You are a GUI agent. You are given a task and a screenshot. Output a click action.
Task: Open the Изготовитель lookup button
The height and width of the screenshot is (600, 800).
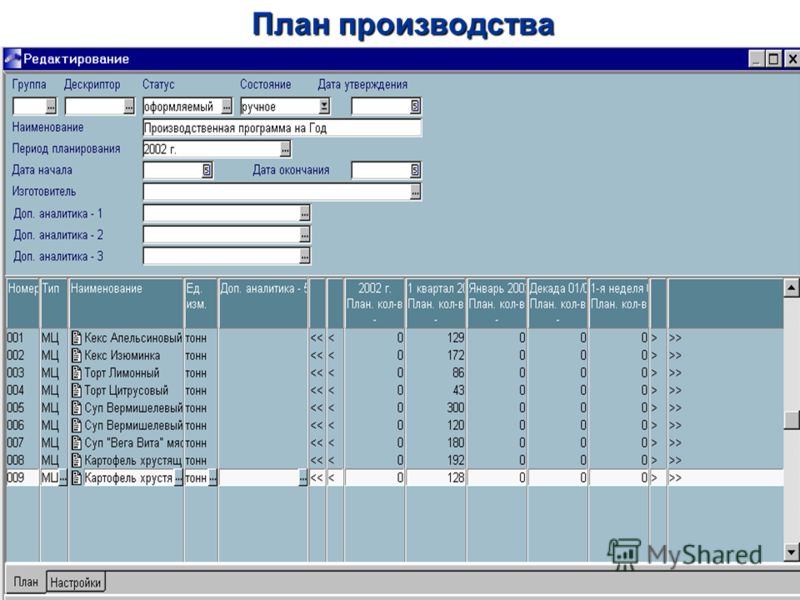tap(416, 192)
